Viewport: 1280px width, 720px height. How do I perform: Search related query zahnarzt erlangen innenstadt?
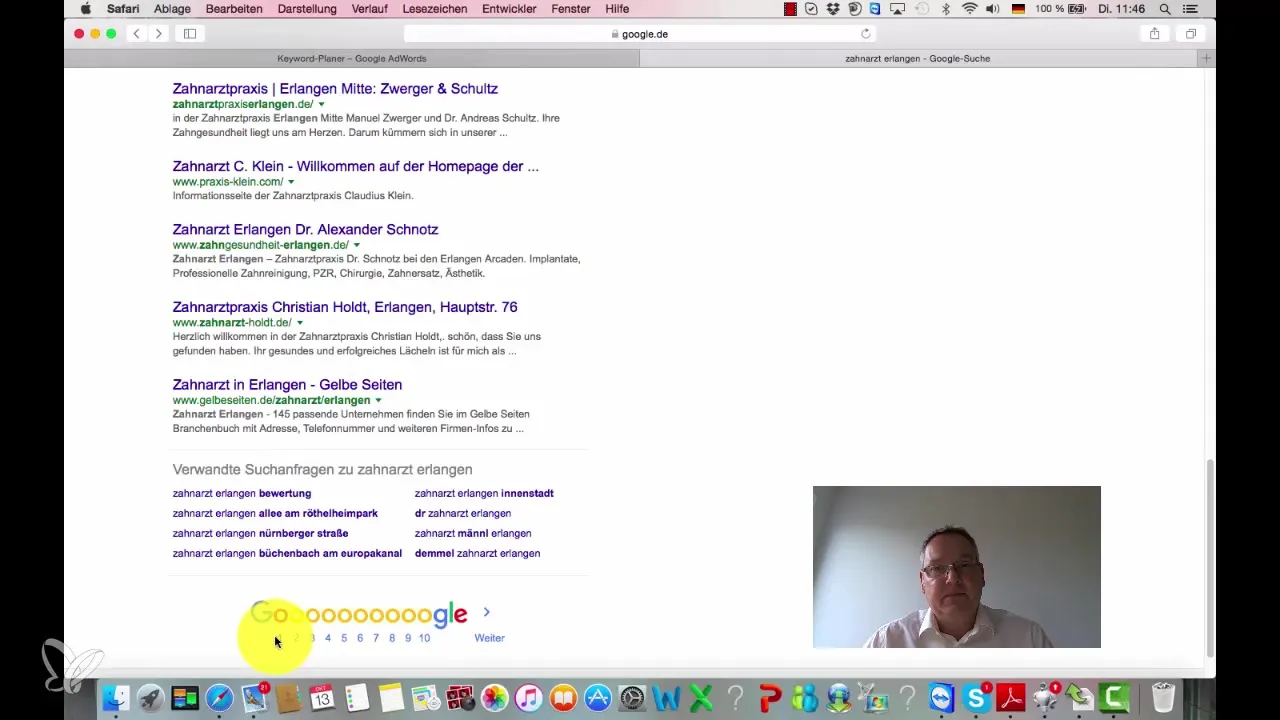coord(484,493)
